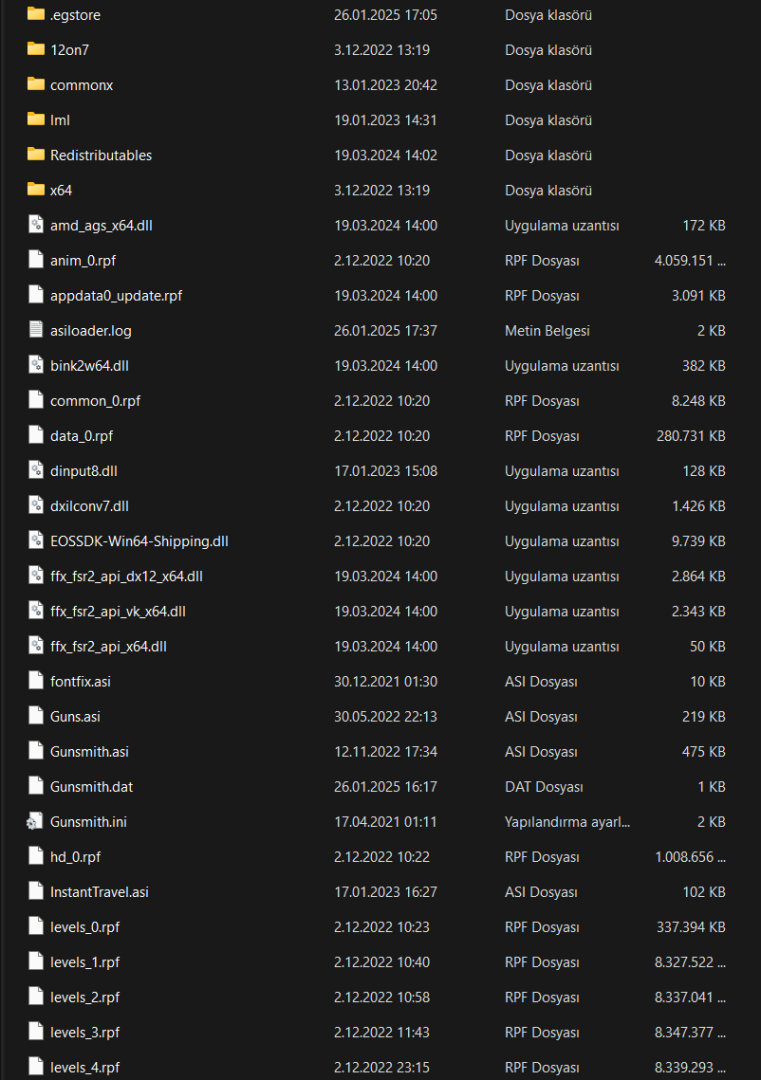
Task: Select the EOSSDK-Win64-Shipping.dll file icon
Action: (36, 541)
